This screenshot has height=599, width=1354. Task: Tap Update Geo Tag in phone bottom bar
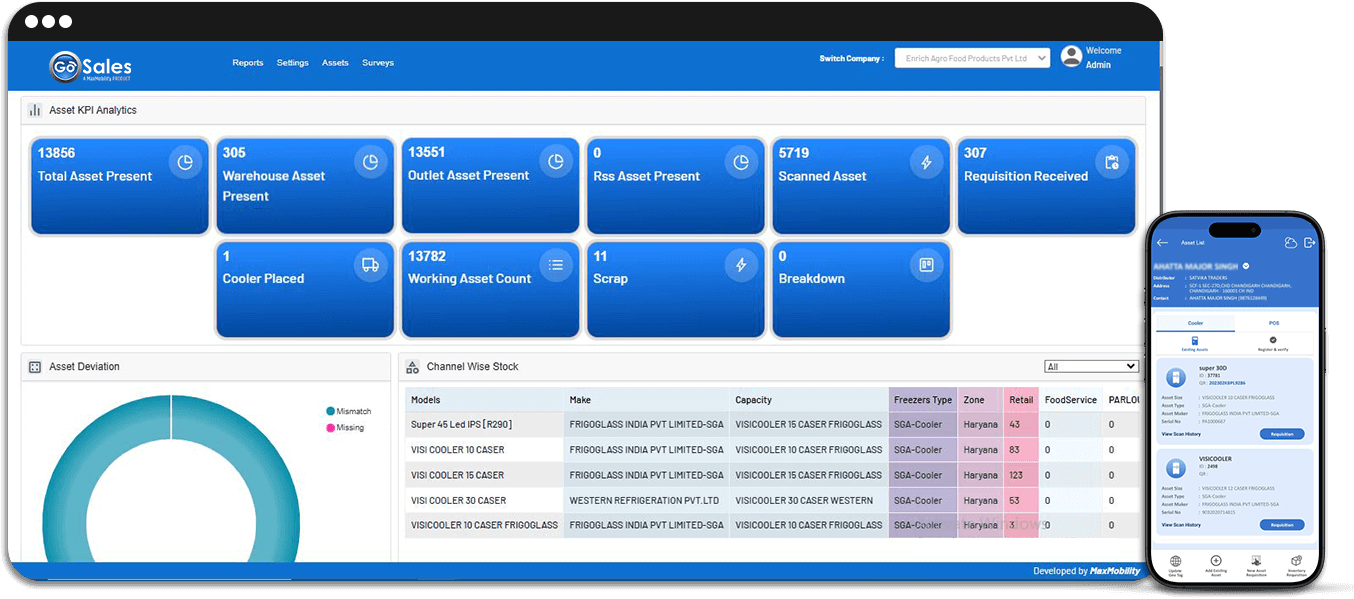[1175, 566]
